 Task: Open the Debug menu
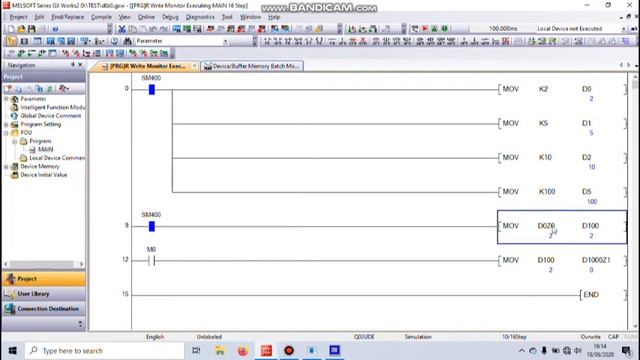pyautogui.click(x=170, y=17)
